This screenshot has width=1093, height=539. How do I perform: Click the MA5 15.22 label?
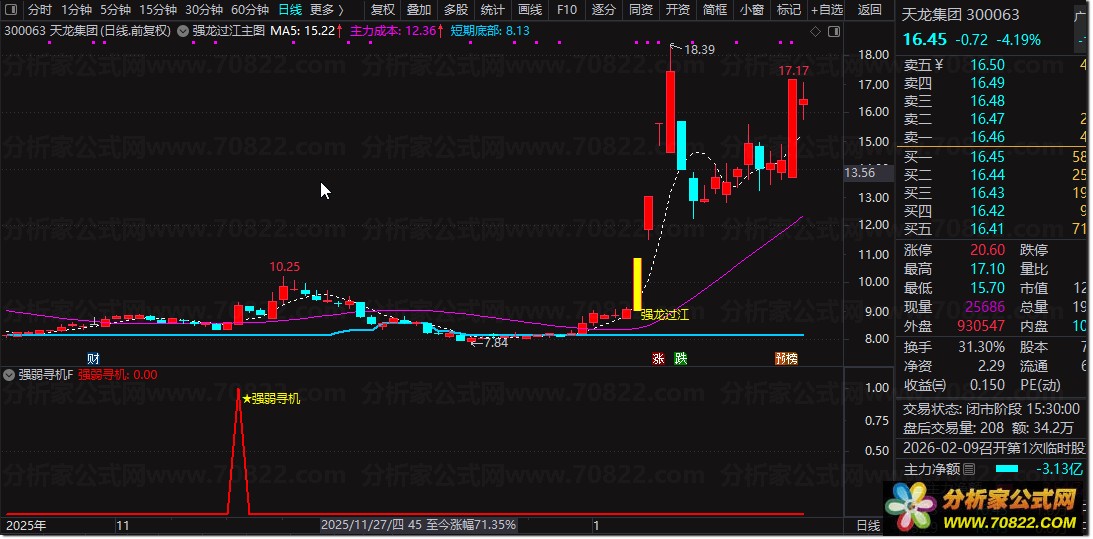click(306, 31)
